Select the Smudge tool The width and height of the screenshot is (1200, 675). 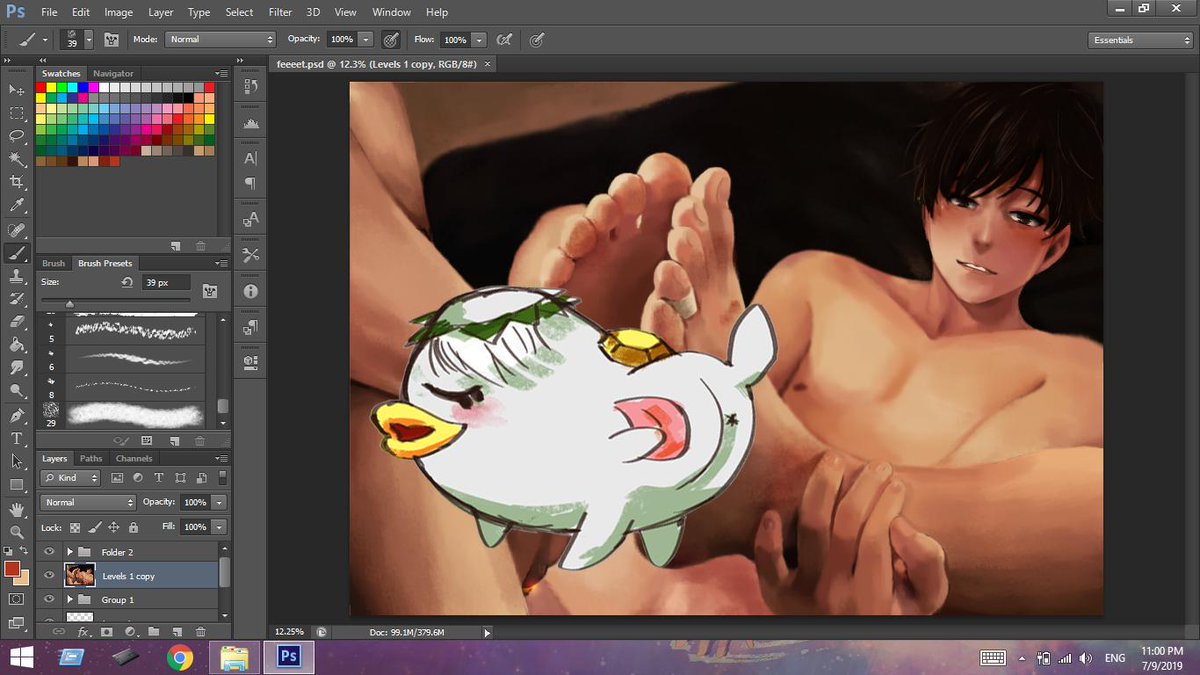pos(16,368)
